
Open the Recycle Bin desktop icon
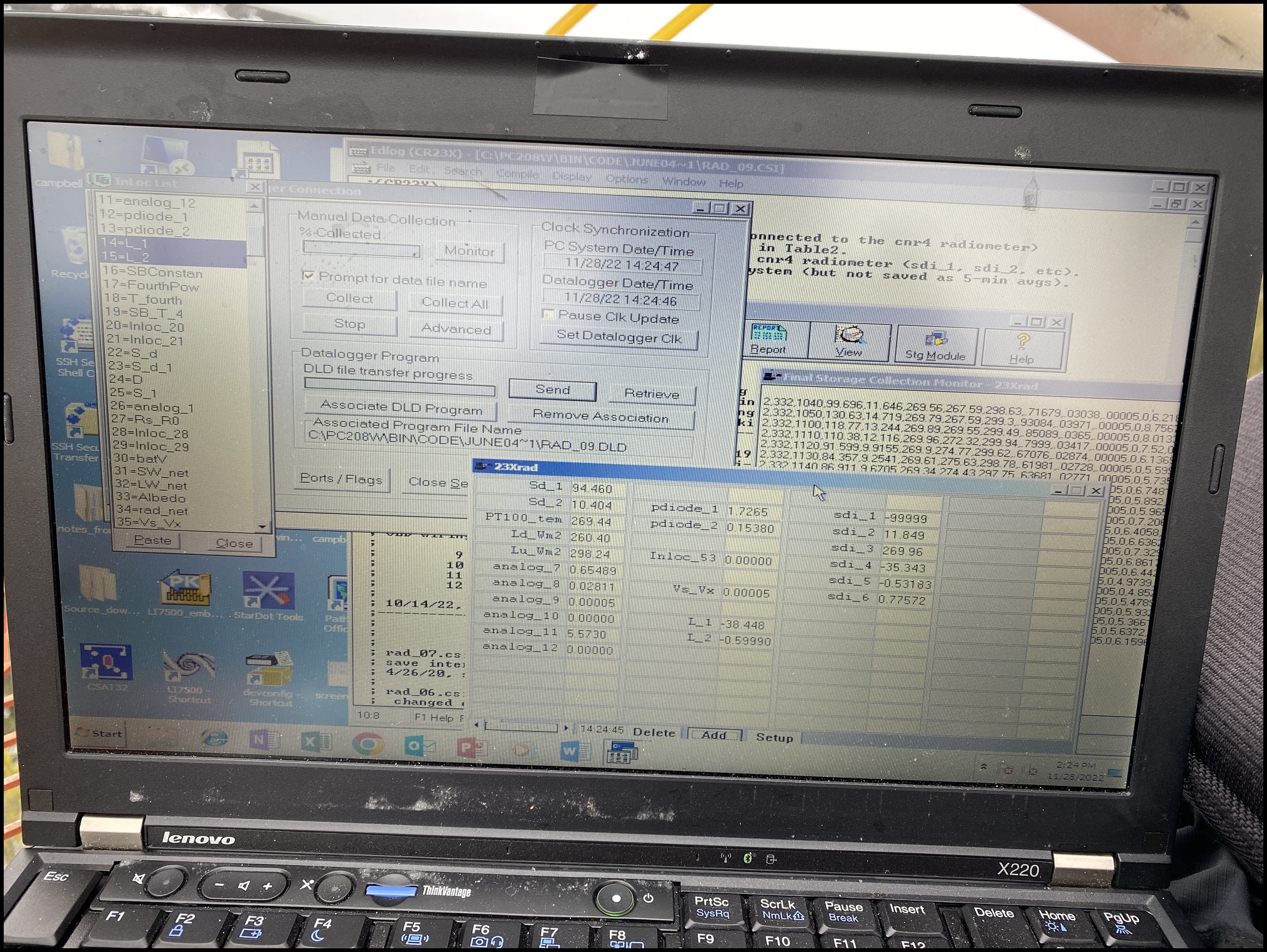[x=74, y=252]
